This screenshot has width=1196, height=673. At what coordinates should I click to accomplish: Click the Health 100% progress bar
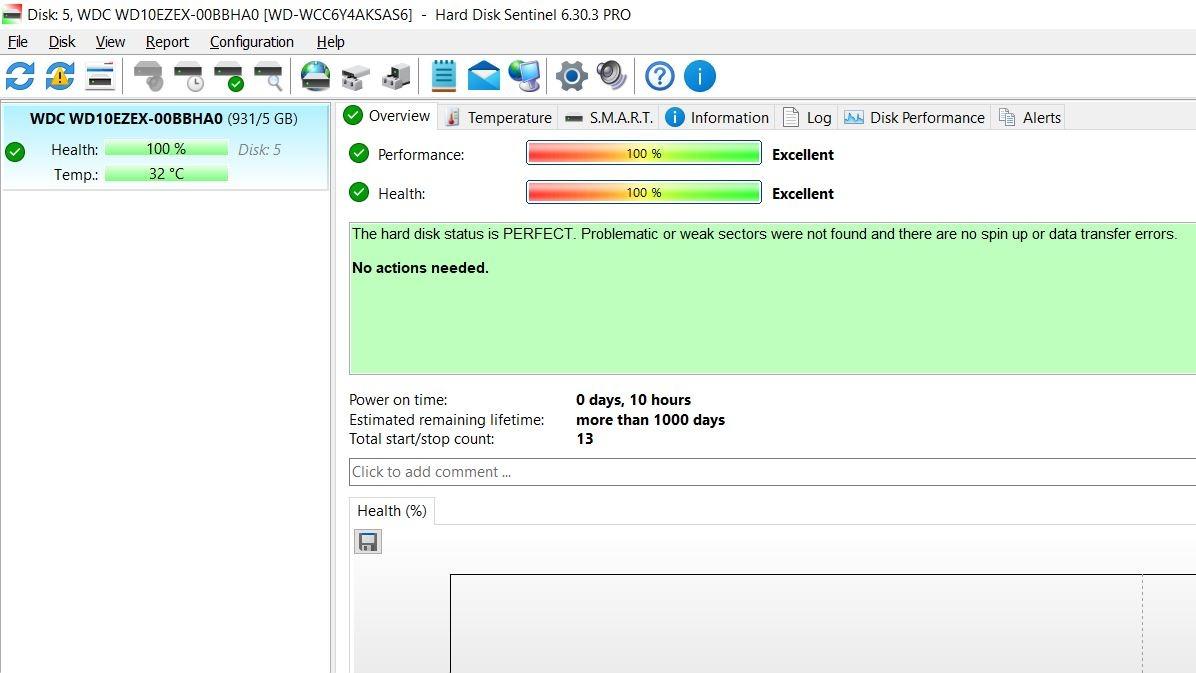click(643, 193)
